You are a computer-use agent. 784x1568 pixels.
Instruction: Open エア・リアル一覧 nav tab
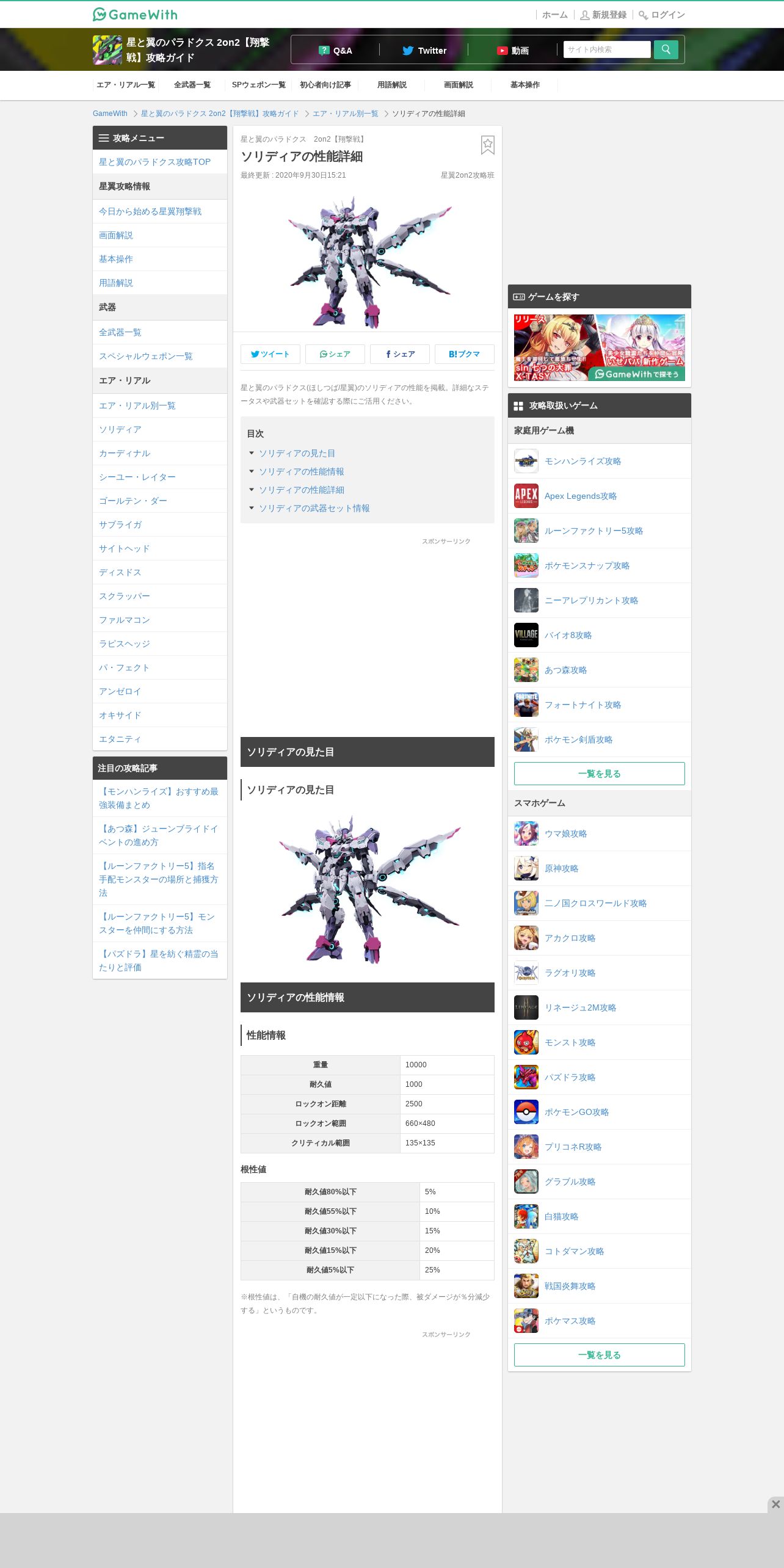pyautogui.click(x=126, y=85)
